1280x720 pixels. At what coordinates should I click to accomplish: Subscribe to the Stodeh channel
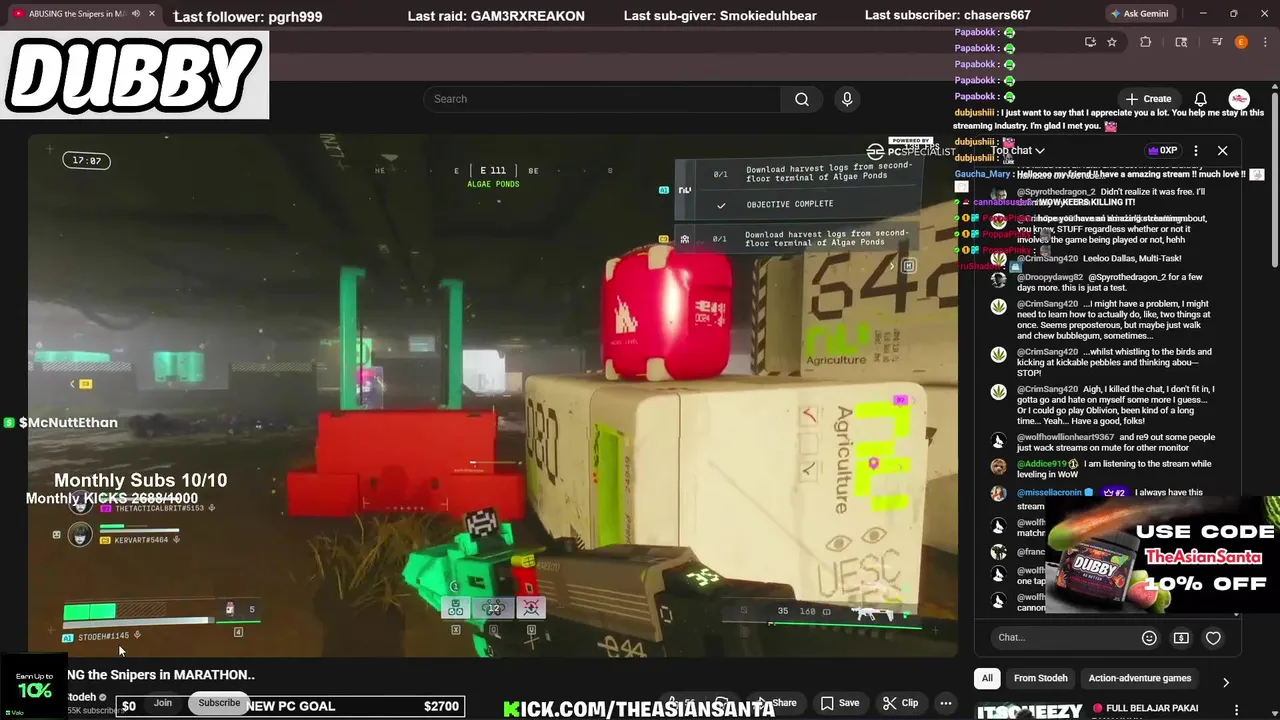coord(219,703)
